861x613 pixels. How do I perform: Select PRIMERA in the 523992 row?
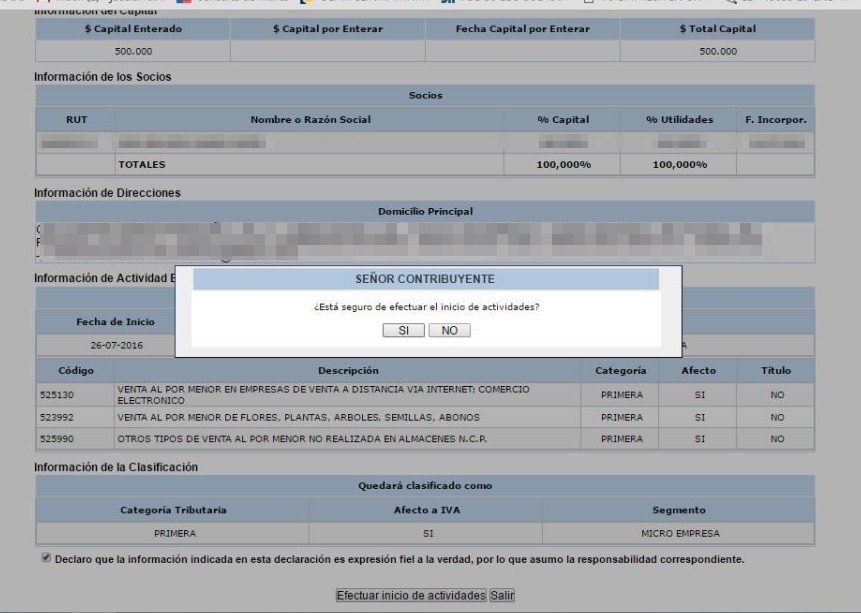622,417
